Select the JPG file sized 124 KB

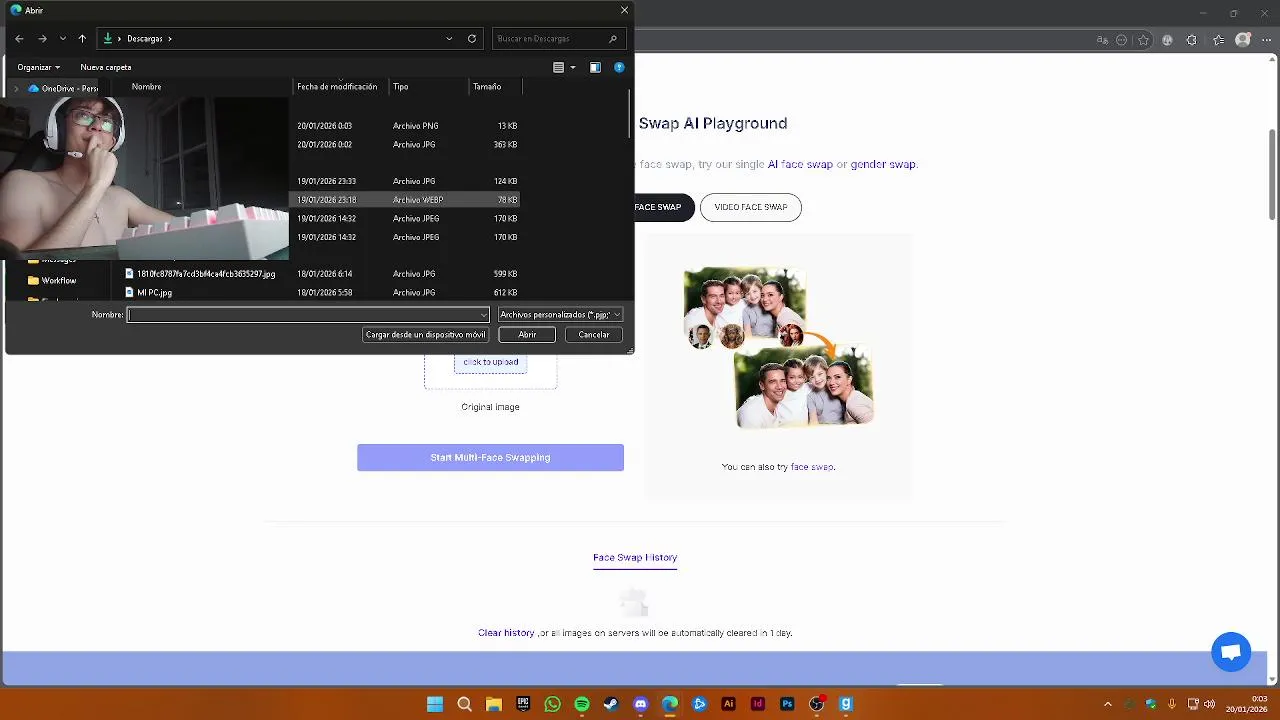(x=405, y=181)
